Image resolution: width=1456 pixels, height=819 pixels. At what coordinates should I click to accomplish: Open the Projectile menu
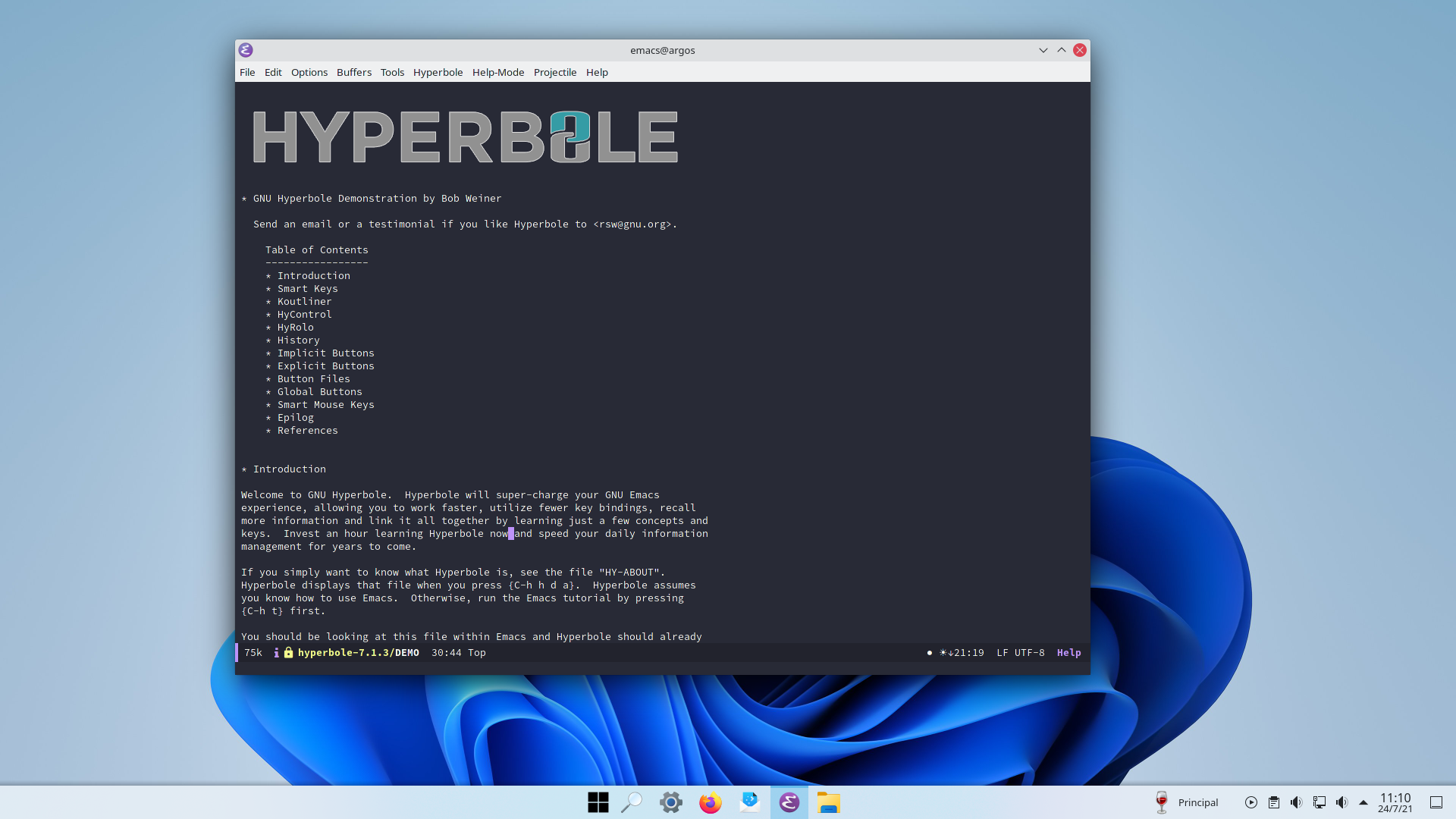click(555, 72)
